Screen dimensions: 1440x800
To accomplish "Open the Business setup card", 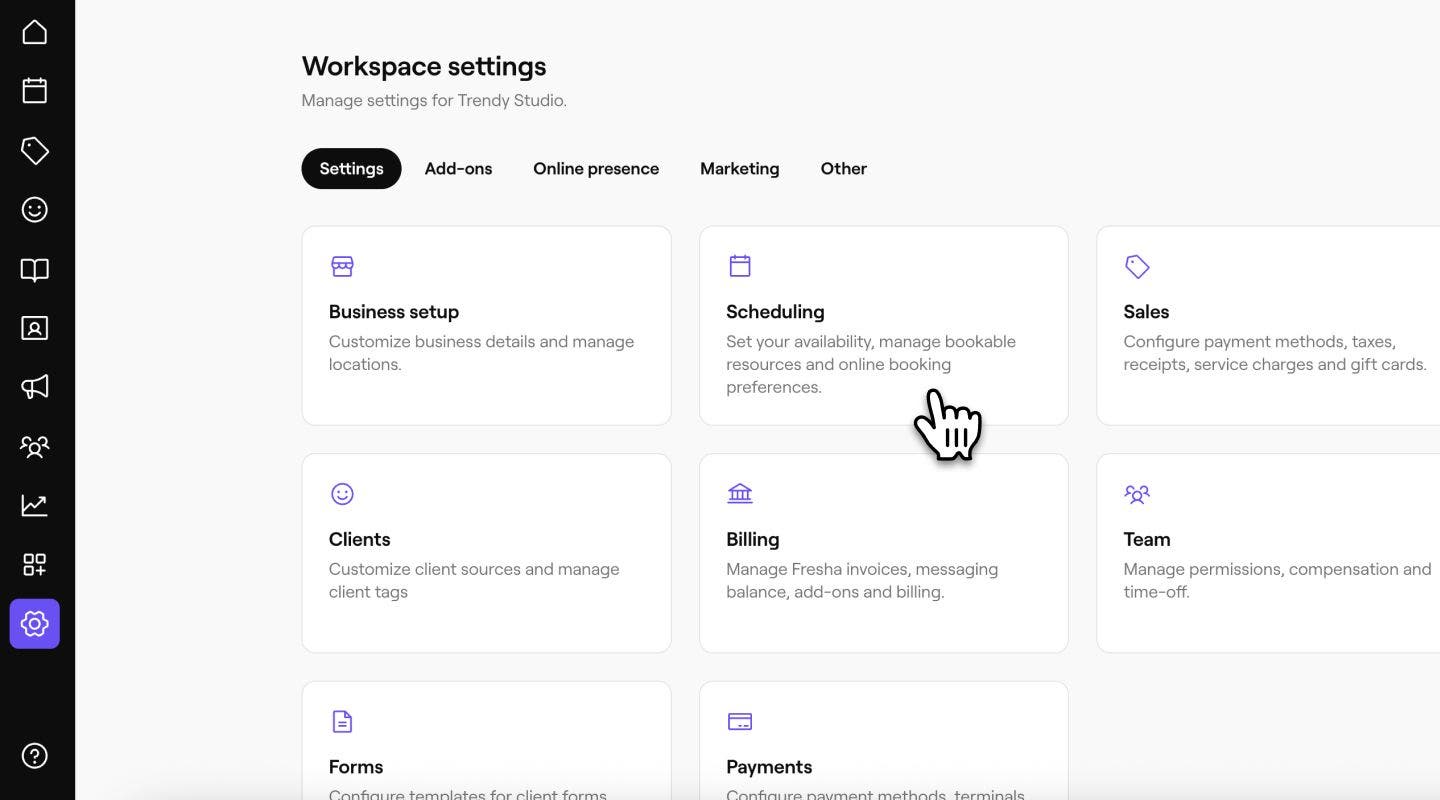I will coord(487,326).
